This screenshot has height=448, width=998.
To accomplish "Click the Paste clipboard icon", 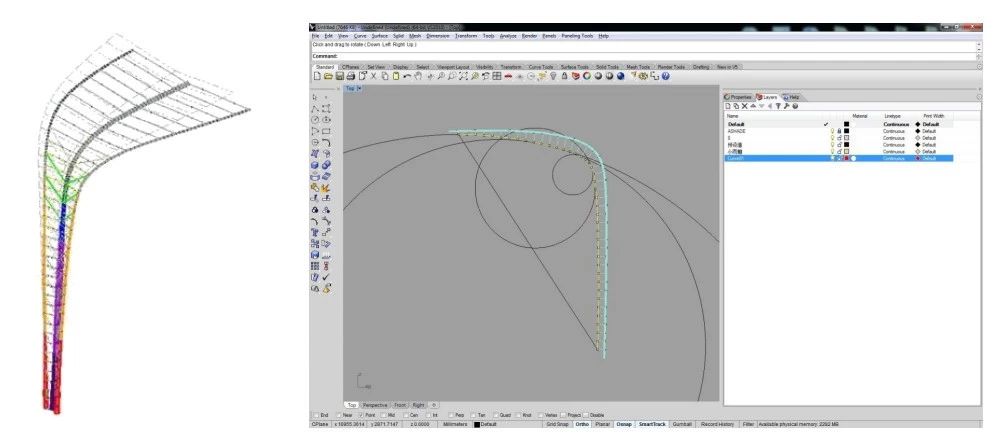I will tap(397, 76).
